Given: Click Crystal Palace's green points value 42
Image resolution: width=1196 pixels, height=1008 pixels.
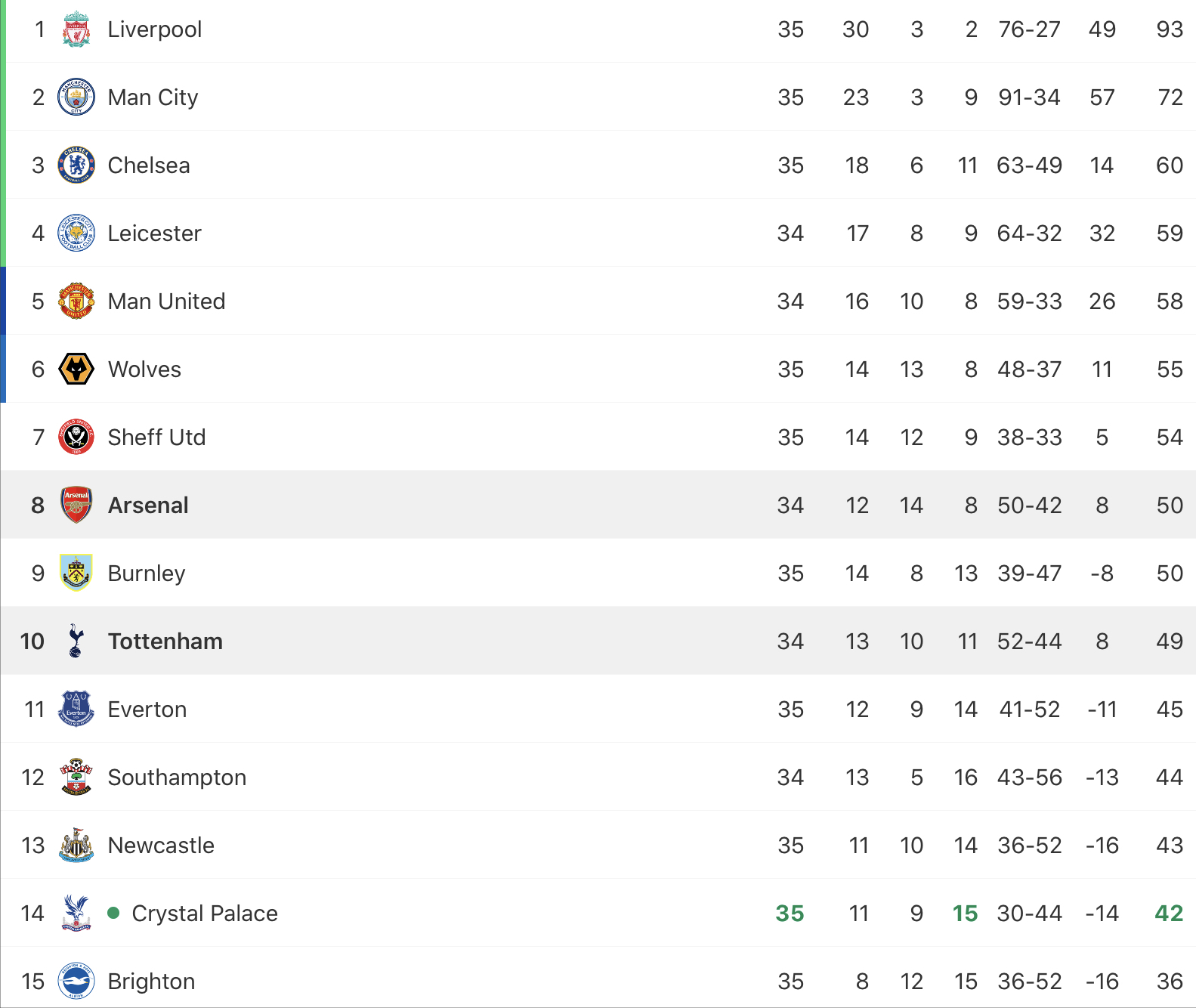Looking at the screenshot, I should tap(1168, 914).
